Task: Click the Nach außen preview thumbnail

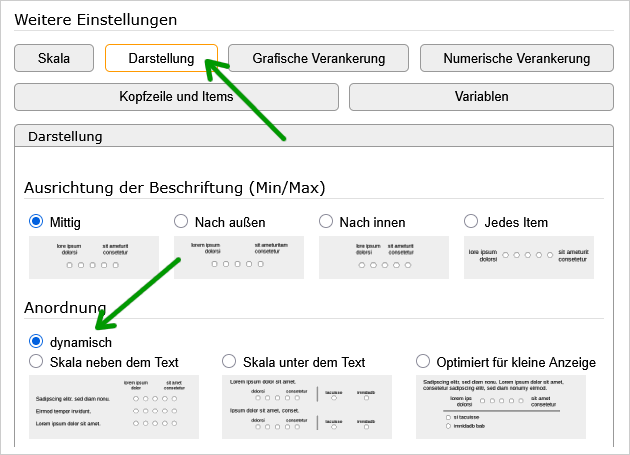Action: (239, 257)
